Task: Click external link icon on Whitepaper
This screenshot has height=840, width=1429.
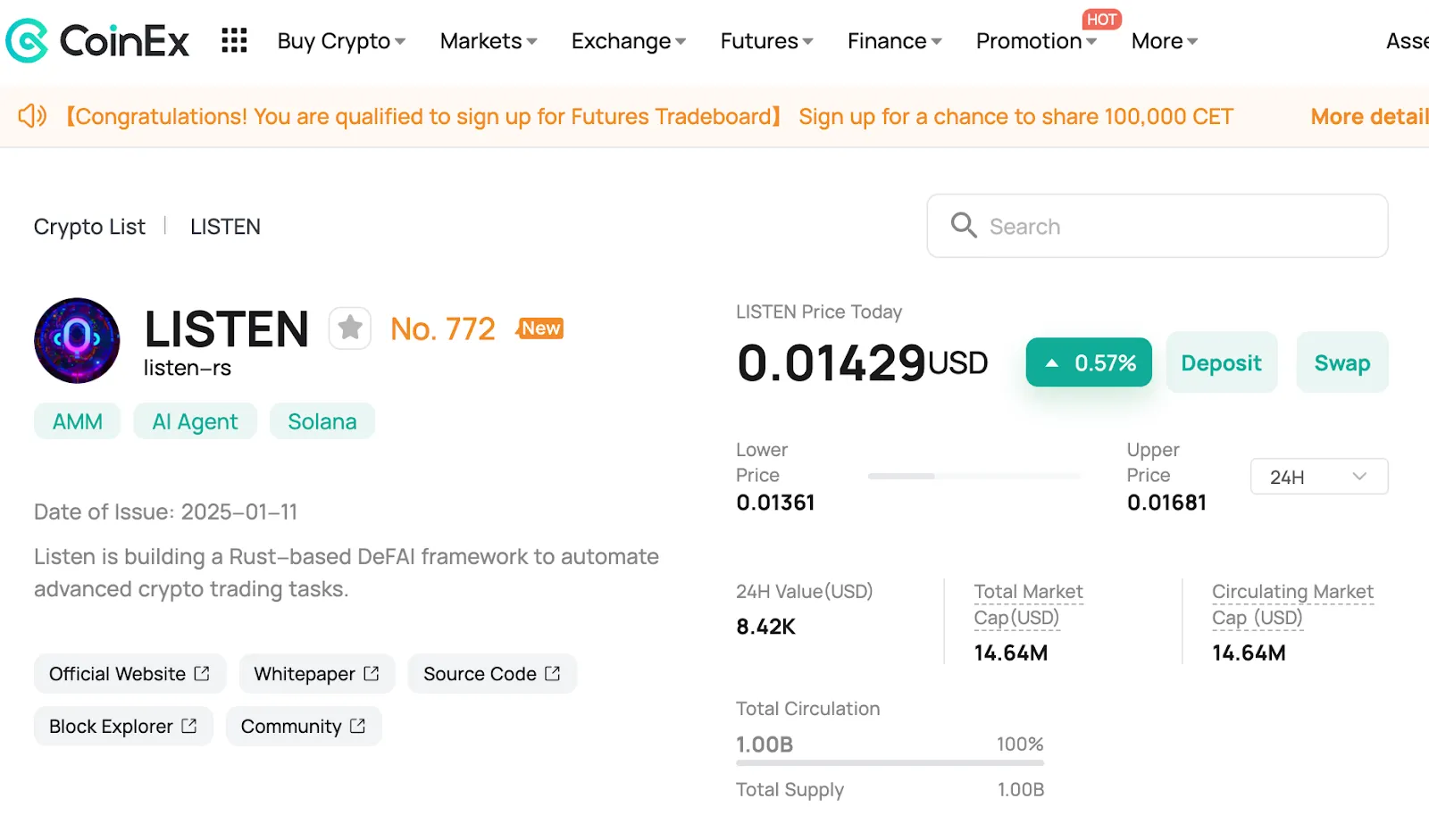Action: point(372,673)
